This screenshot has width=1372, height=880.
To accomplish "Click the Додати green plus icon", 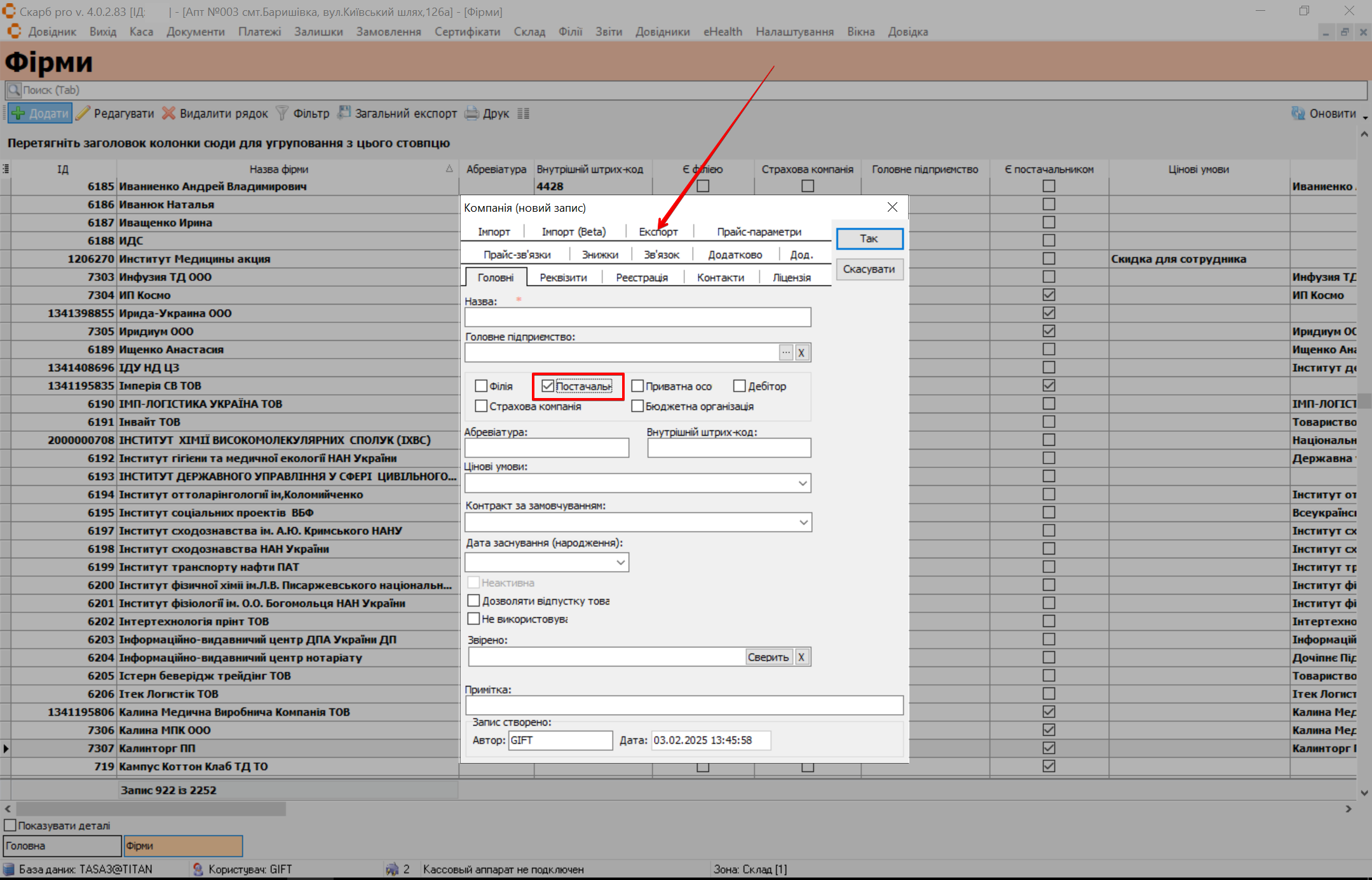I will pos(18,114).
